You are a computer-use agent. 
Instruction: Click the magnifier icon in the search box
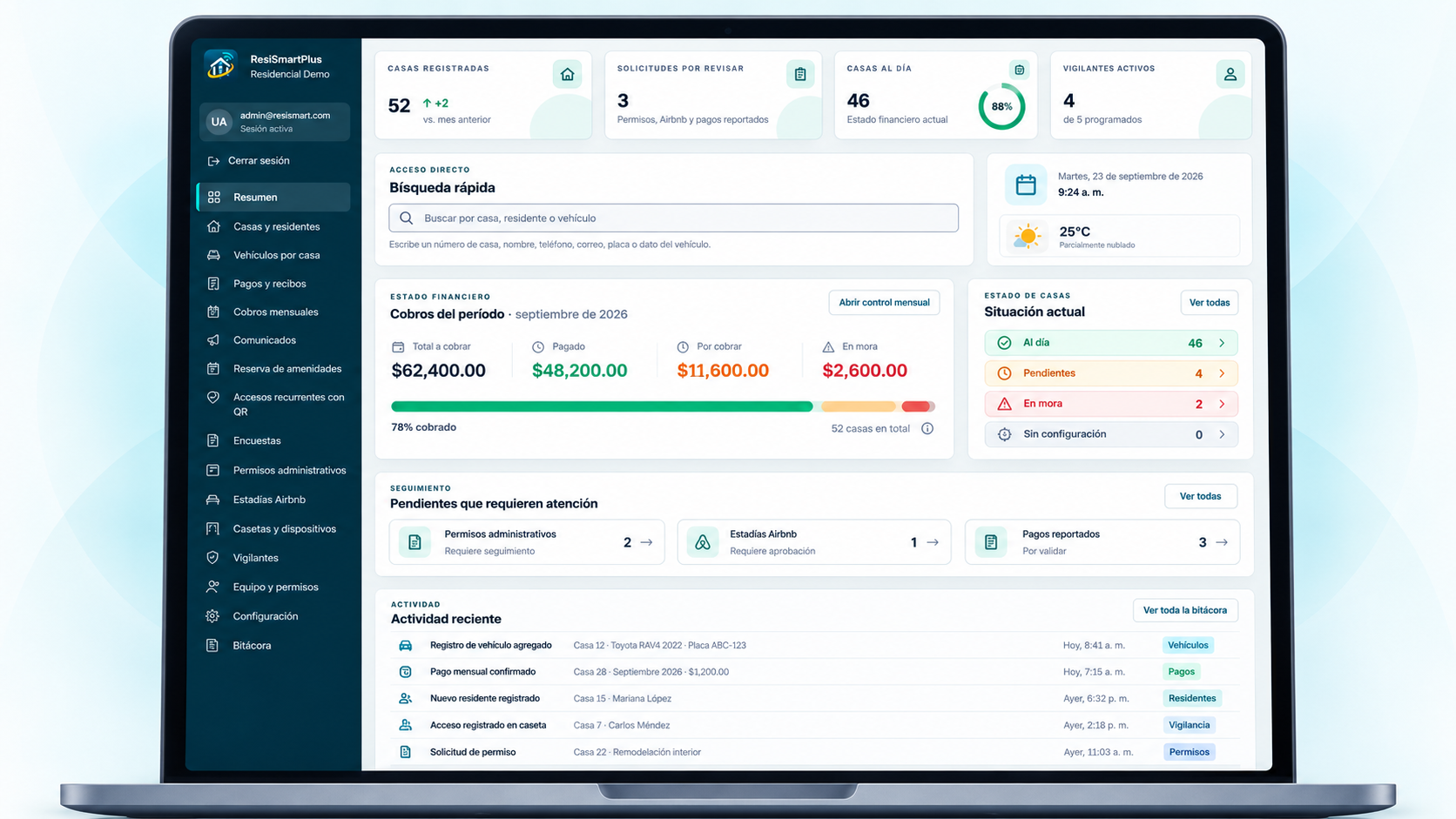click(407, 218)
